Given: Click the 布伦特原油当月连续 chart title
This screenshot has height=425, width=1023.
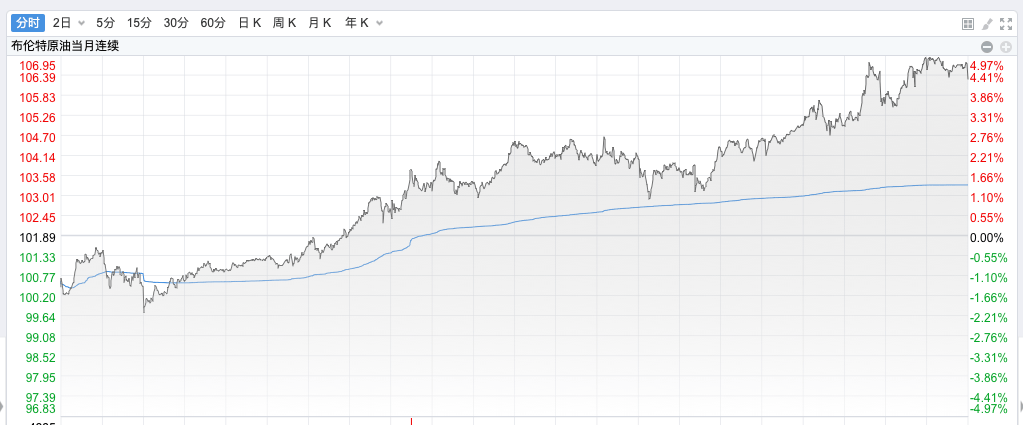Looking at the screenshot, I should coord(65,46).
